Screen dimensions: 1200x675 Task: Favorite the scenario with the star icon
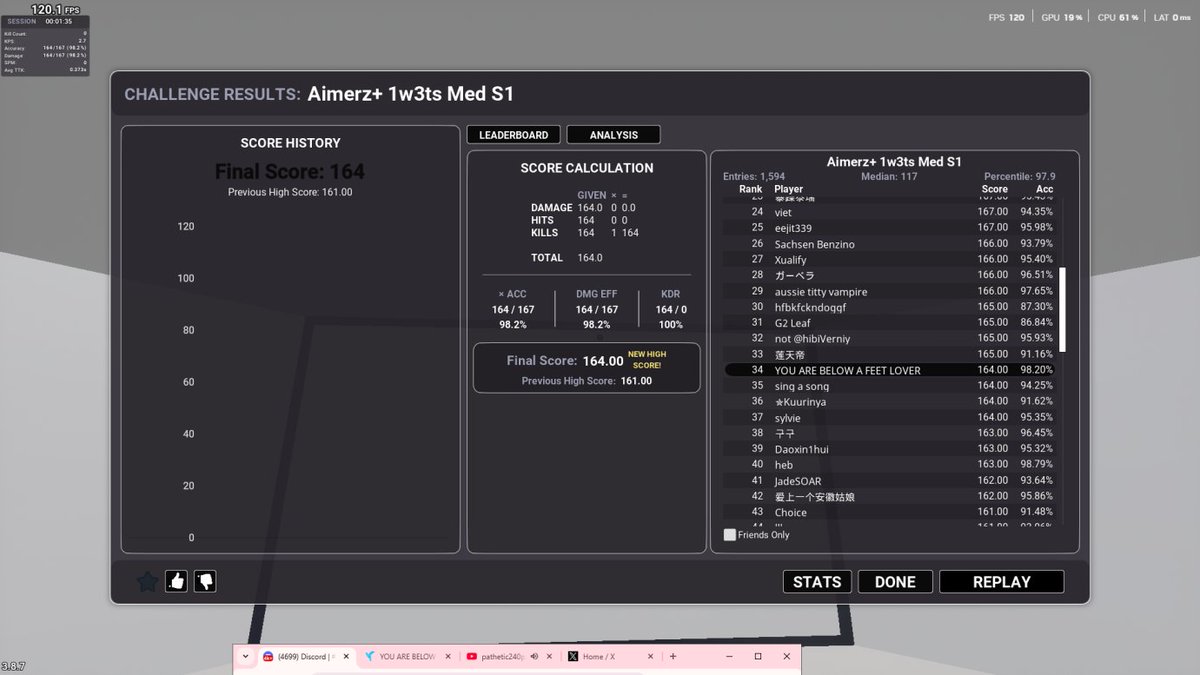click(147, 581)
